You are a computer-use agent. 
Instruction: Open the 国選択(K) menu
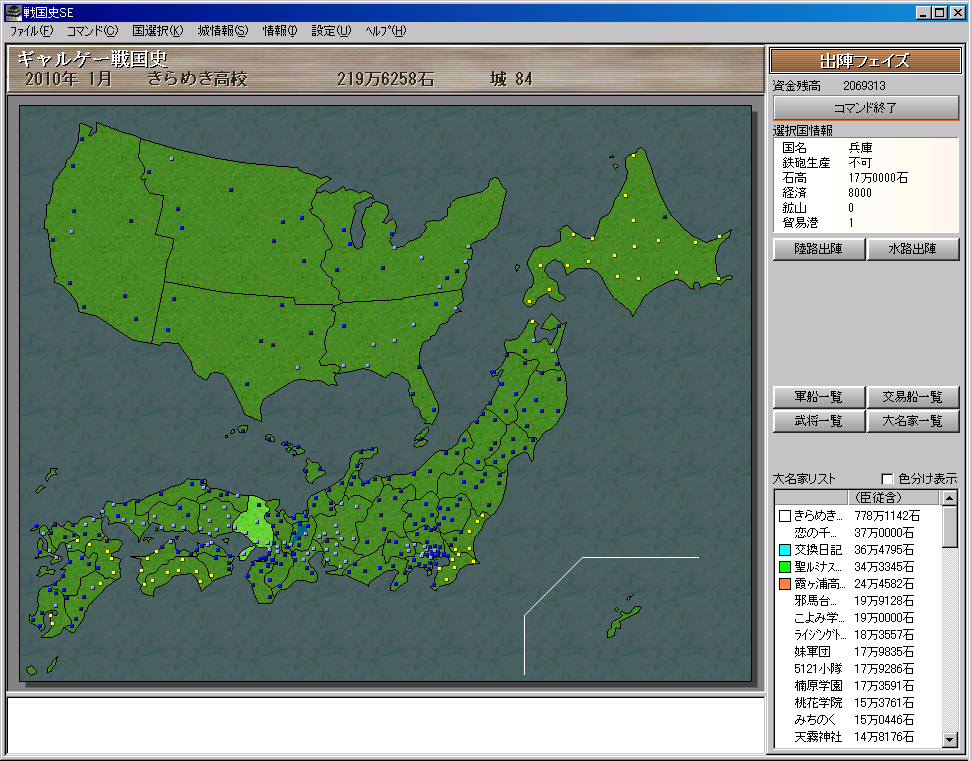[157, 30]
